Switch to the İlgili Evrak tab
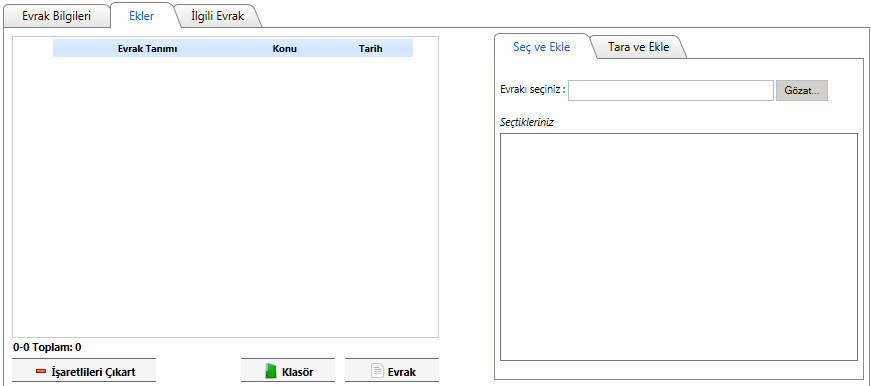 pyautogui.click(x=217, y=16)
